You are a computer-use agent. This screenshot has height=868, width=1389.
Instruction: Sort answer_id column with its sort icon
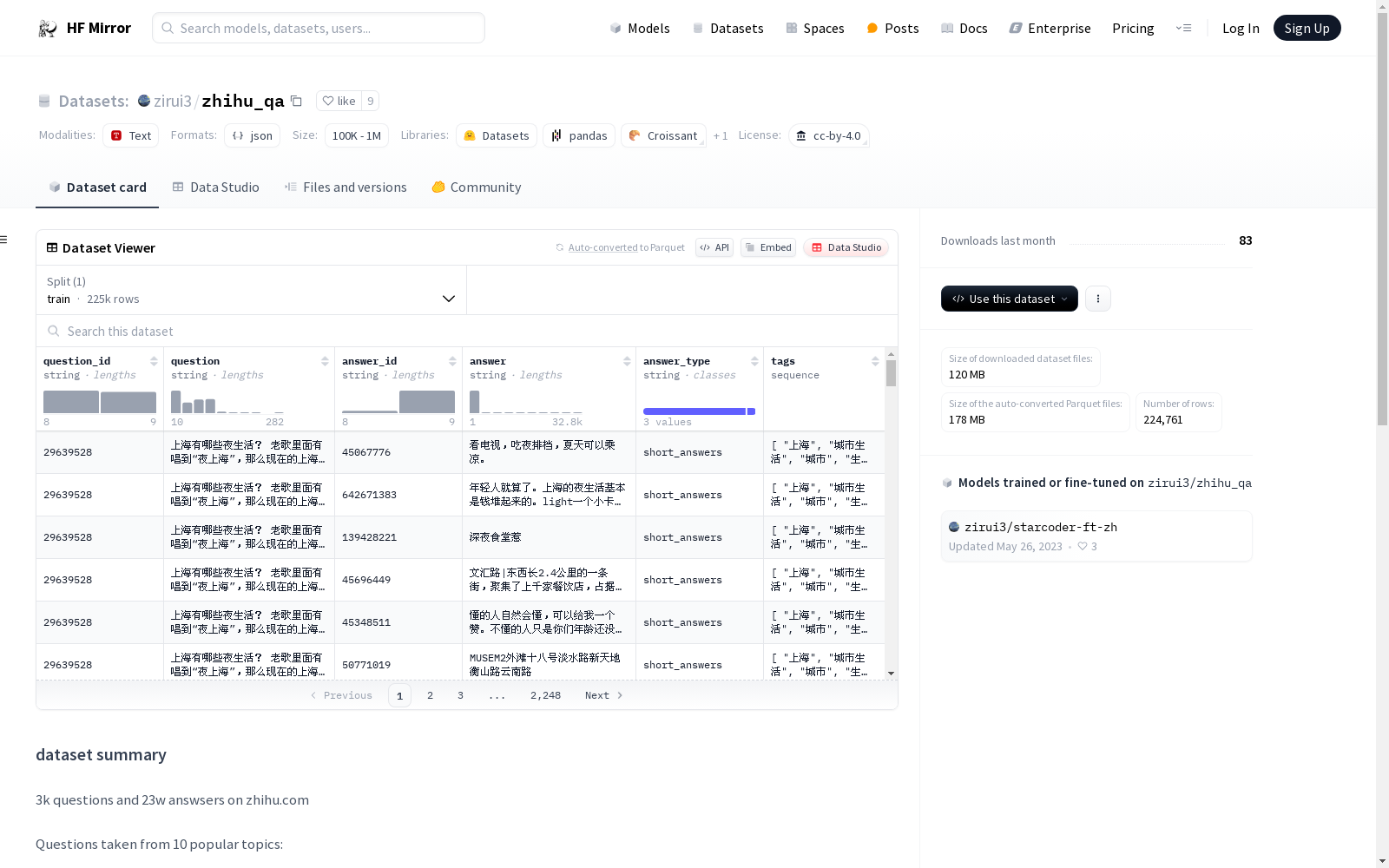pyautogui.click(x=452, y=361)
